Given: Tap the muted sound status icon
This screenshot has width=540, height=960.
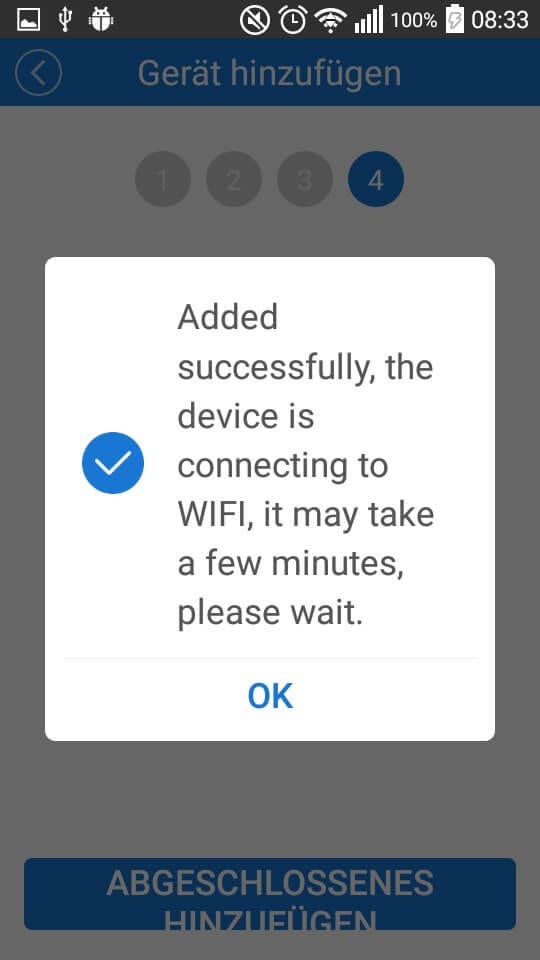Looking at the screenshot, I should pos(255,20).
